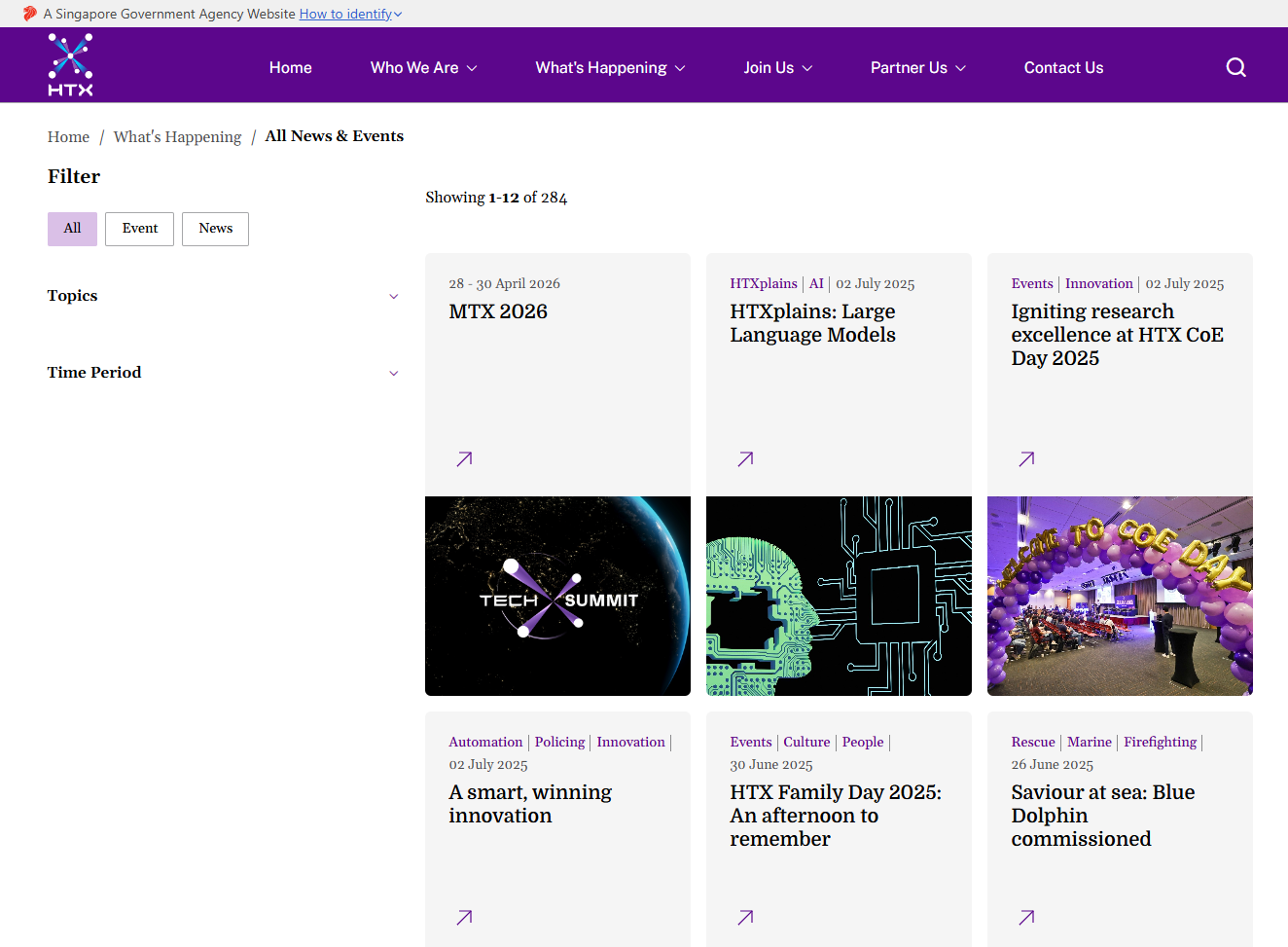Click the Automation tag link
Screen dimensions: 1288x947
[485, 742]
